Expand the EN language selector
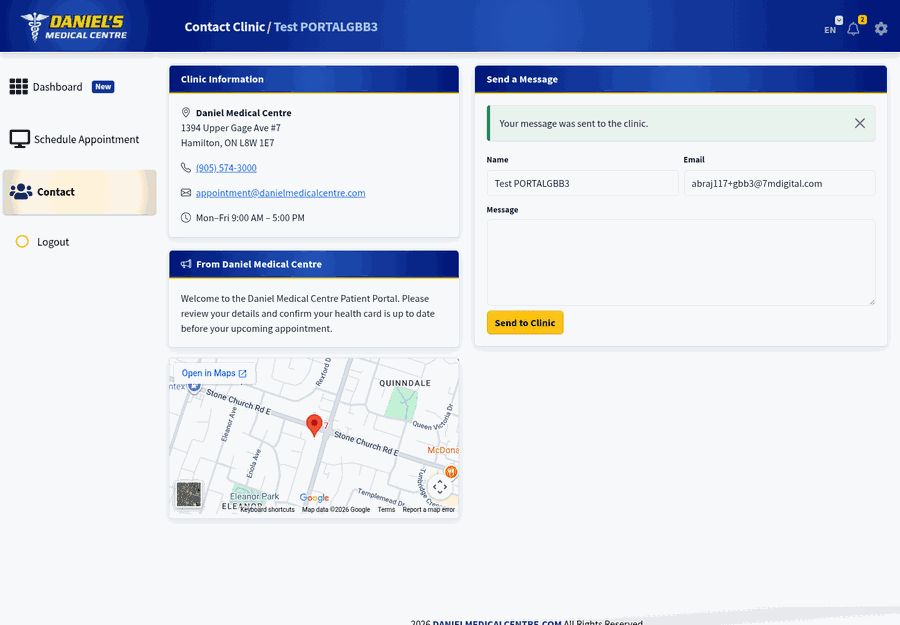Viewport: 900px width, 625px height. pyautogui.click(x=833, y=26)
